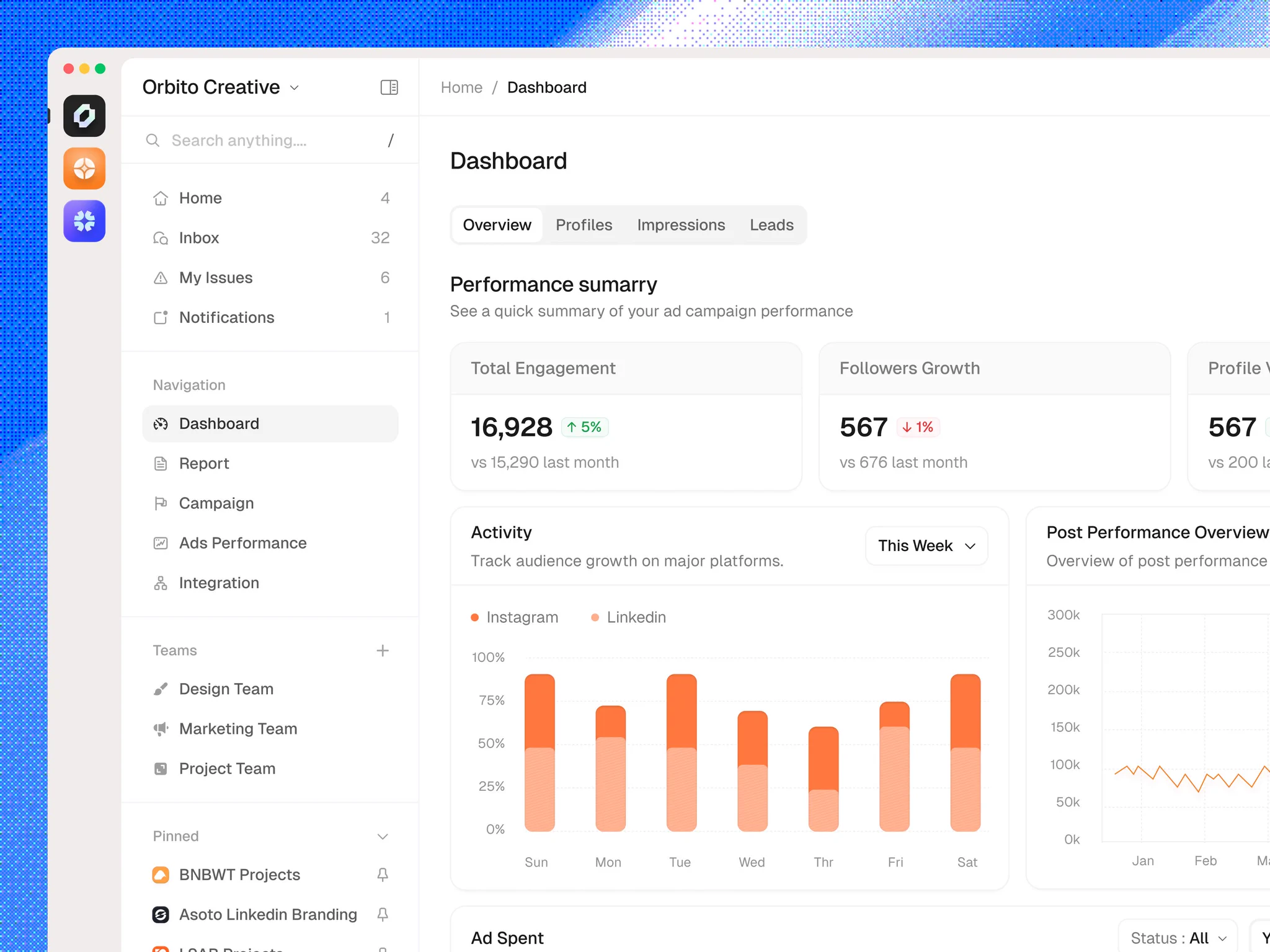Image resolution: width=1270 pixels, height=952 pixels.
Task: Go to Home in the breadcrumb
Action: pyautogui.click(x=461, y=87)
